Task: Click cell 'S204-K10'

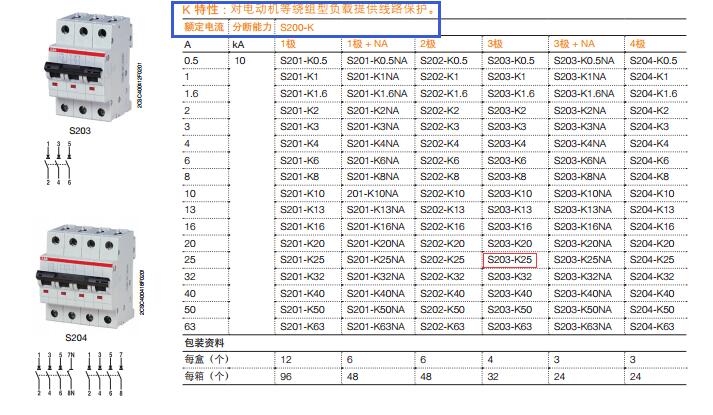Action: point(652,194)
